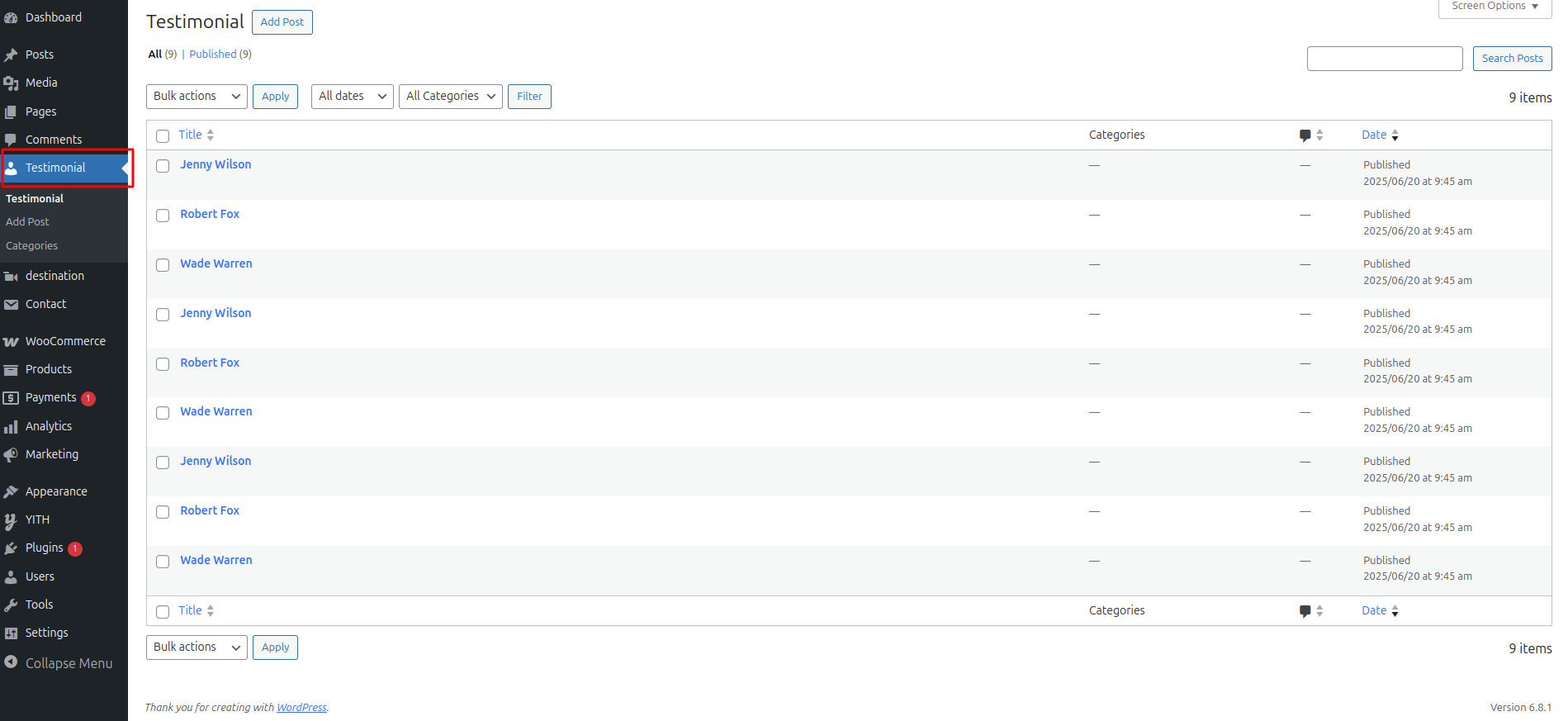
Task: Click the Marketing megaphone icon
Action: (11, 455)
